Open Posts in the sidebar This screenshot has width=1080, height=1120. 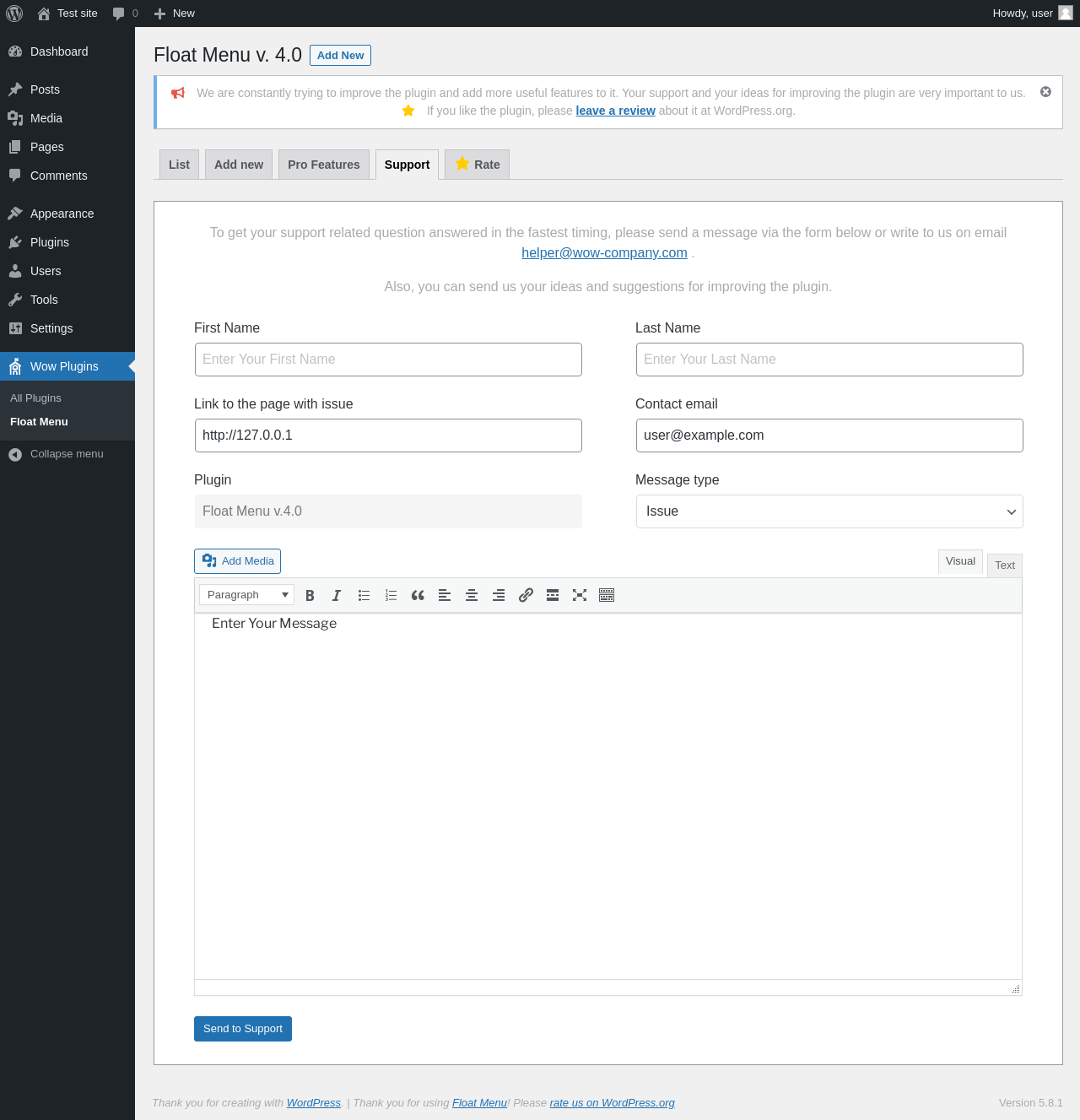click(67, 89)
